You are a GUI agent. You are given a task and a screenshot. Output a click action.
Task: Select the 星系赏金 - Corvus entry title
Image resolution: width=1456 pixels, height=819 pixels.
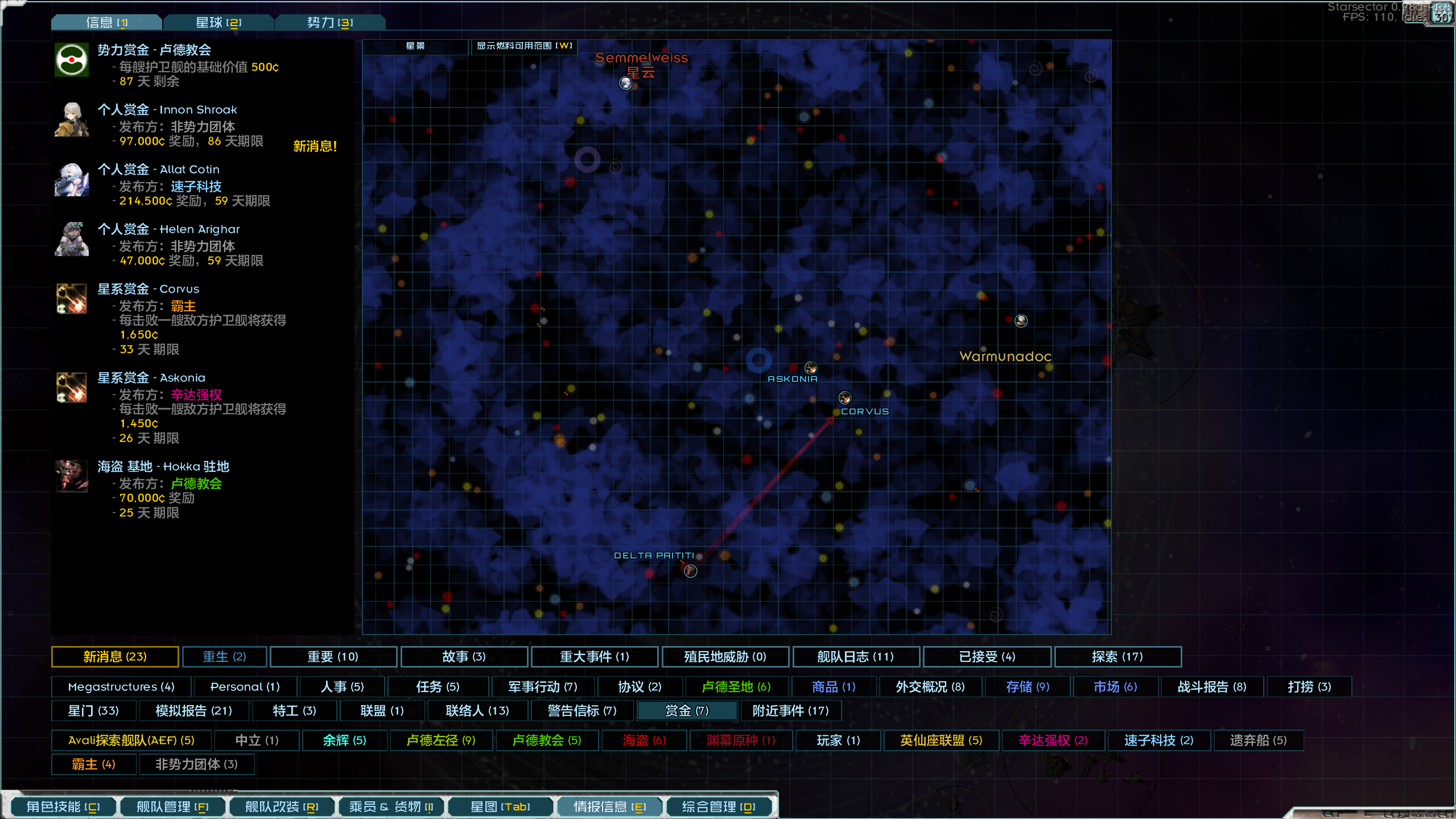point(149,289)
